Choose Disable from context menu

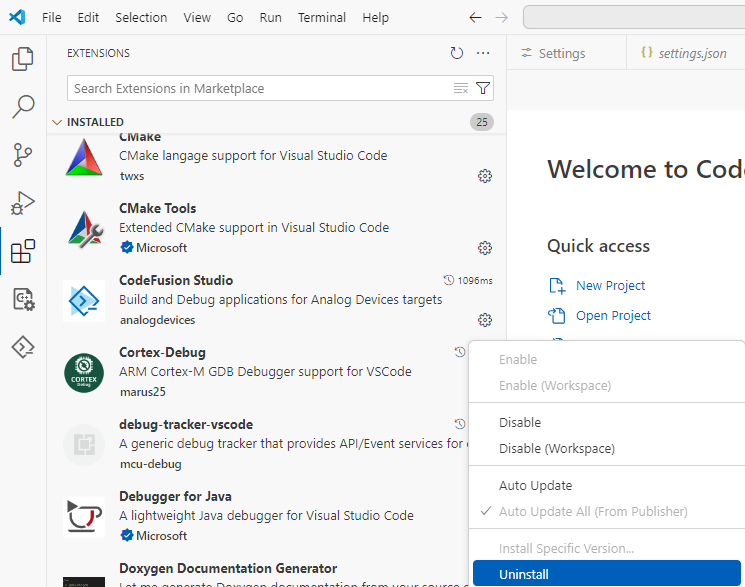click(607, 423)
